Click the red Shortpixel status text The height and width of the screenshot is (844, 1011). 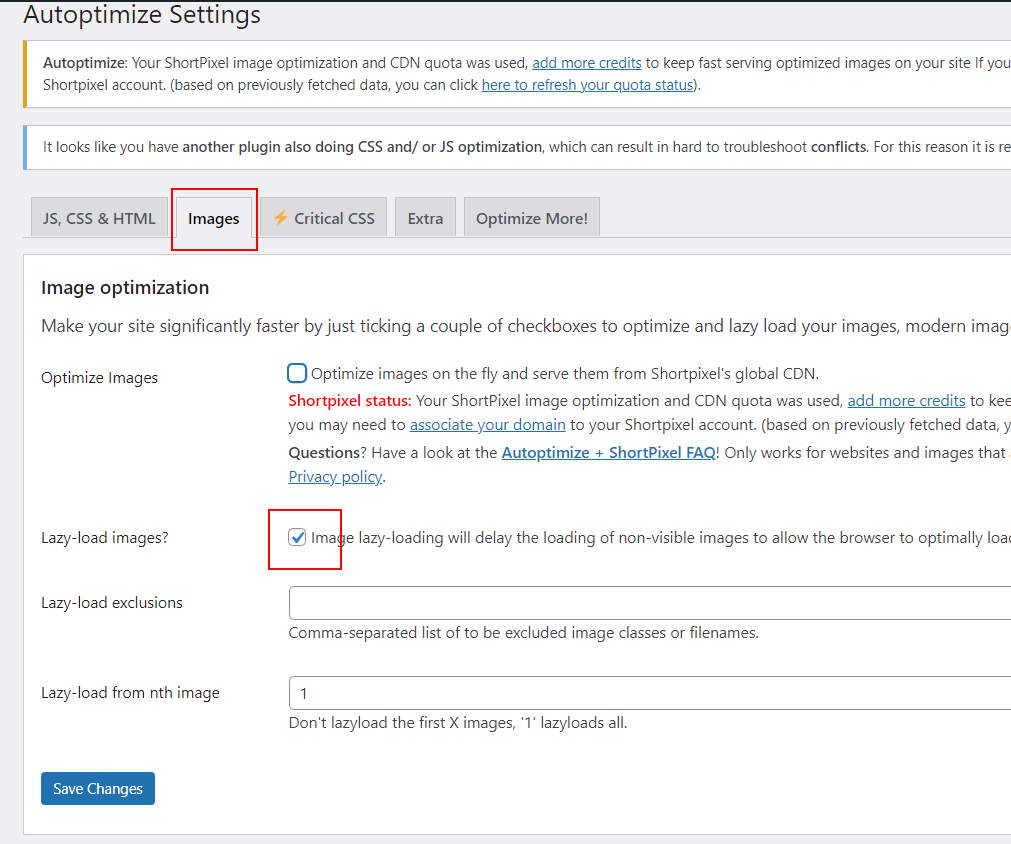pyautogui.click(x=349, y=400)
